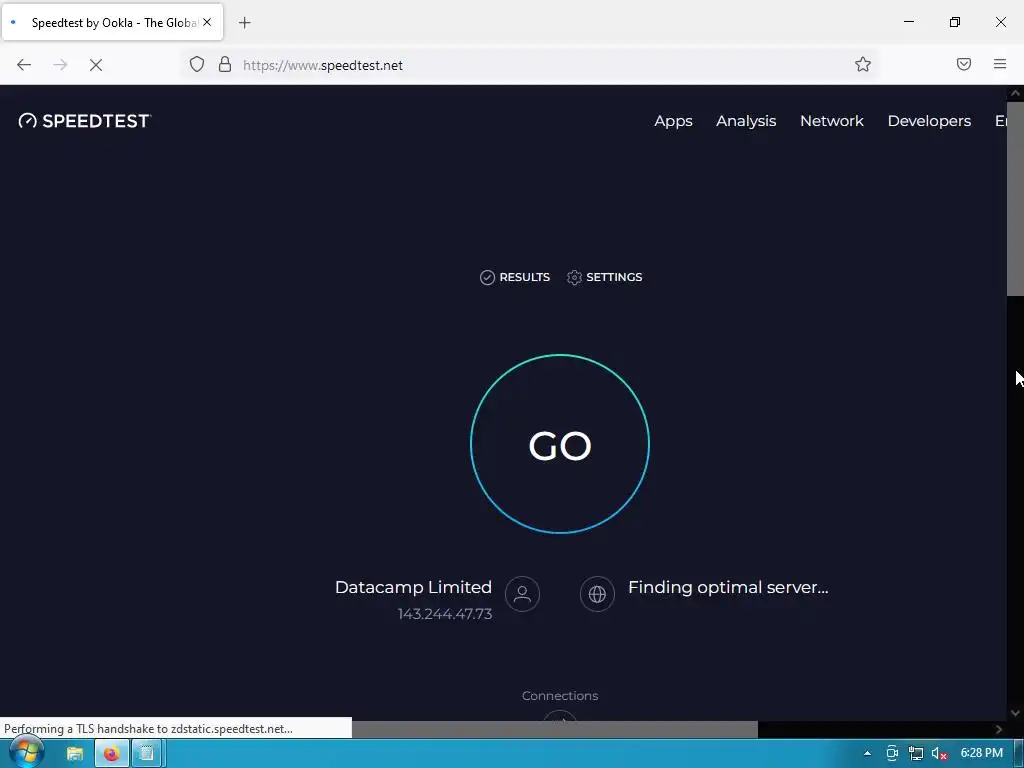Click the tracking protection shield icon
This screenshot has height=768, width=1024.
[x=197, y=64]
